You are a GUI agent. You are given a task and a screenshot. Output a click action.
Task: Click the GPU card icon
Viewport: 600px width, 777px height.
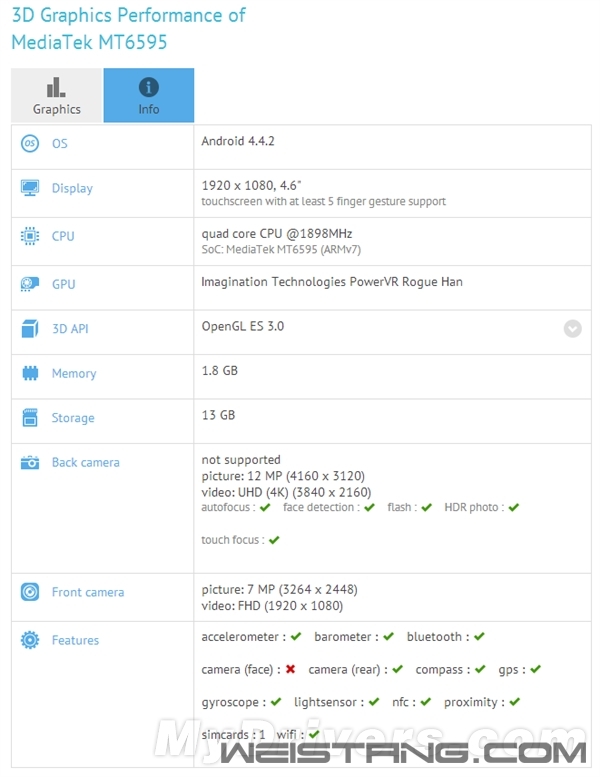tap(30, 284)
